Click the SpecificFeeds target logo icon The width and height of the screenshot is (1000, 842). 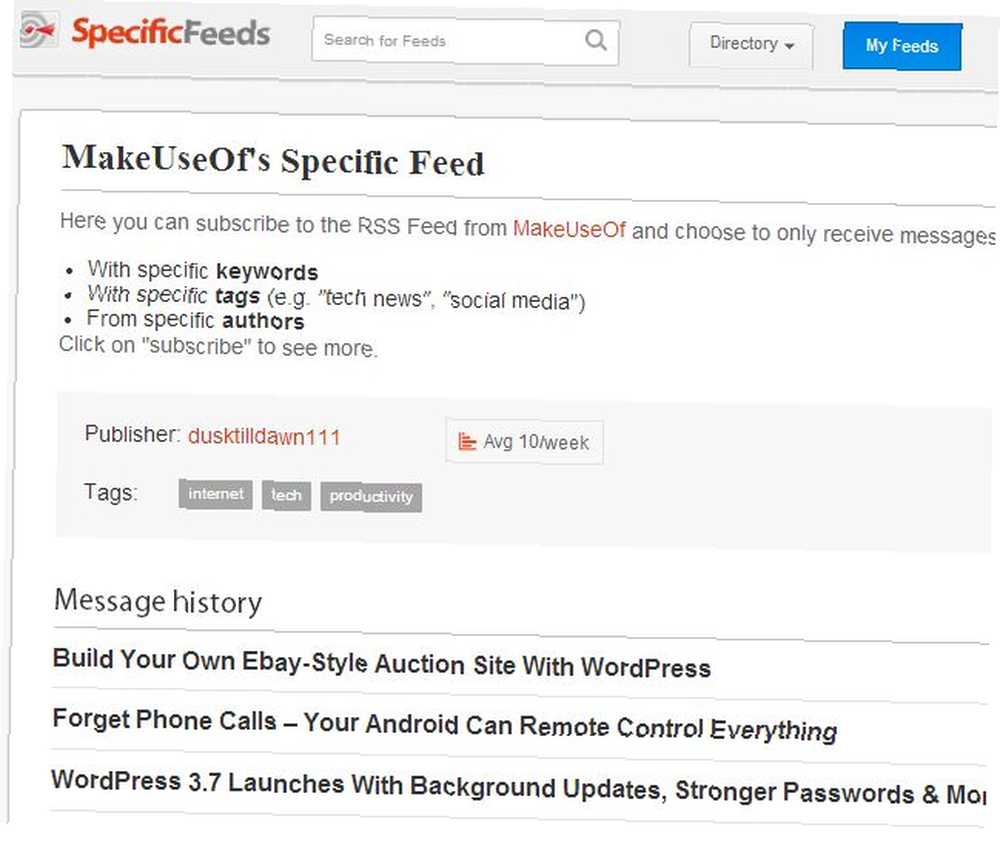pyautogui.click(x=38, y=29)
